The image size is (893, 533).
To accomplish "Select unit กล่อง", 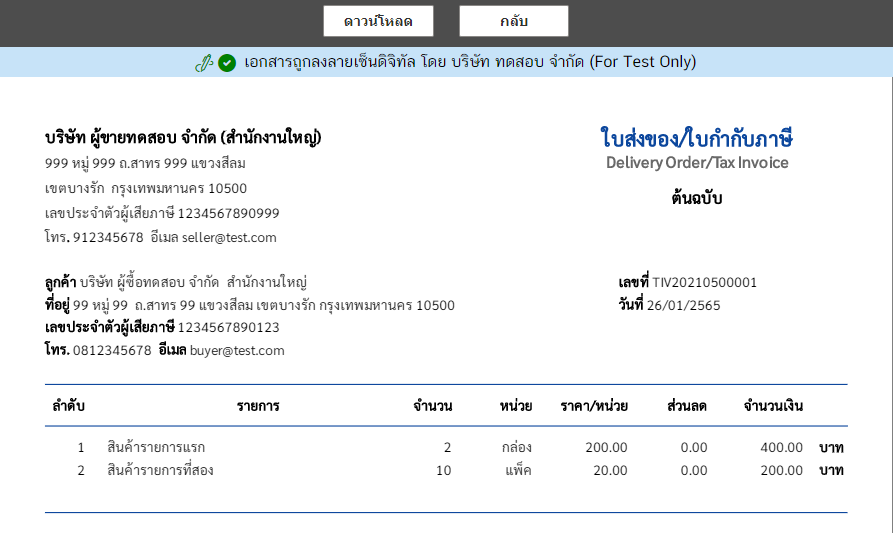I will click(517, 448).
